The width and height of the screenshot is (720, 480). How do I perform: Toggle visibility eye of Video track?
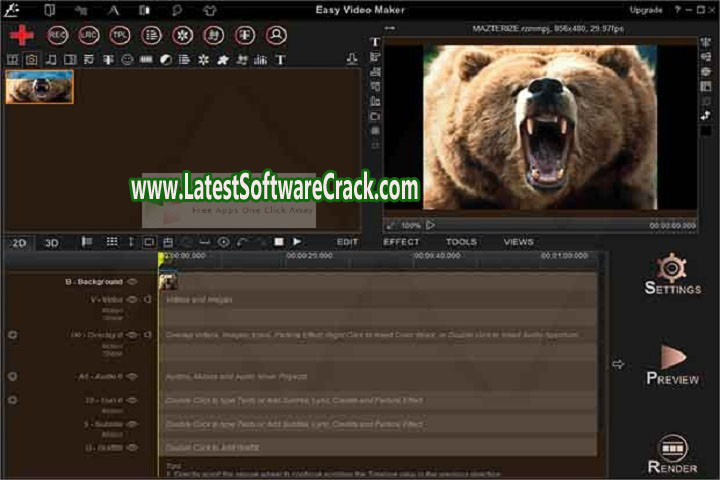pyautogui.click(x=132, y=299)
